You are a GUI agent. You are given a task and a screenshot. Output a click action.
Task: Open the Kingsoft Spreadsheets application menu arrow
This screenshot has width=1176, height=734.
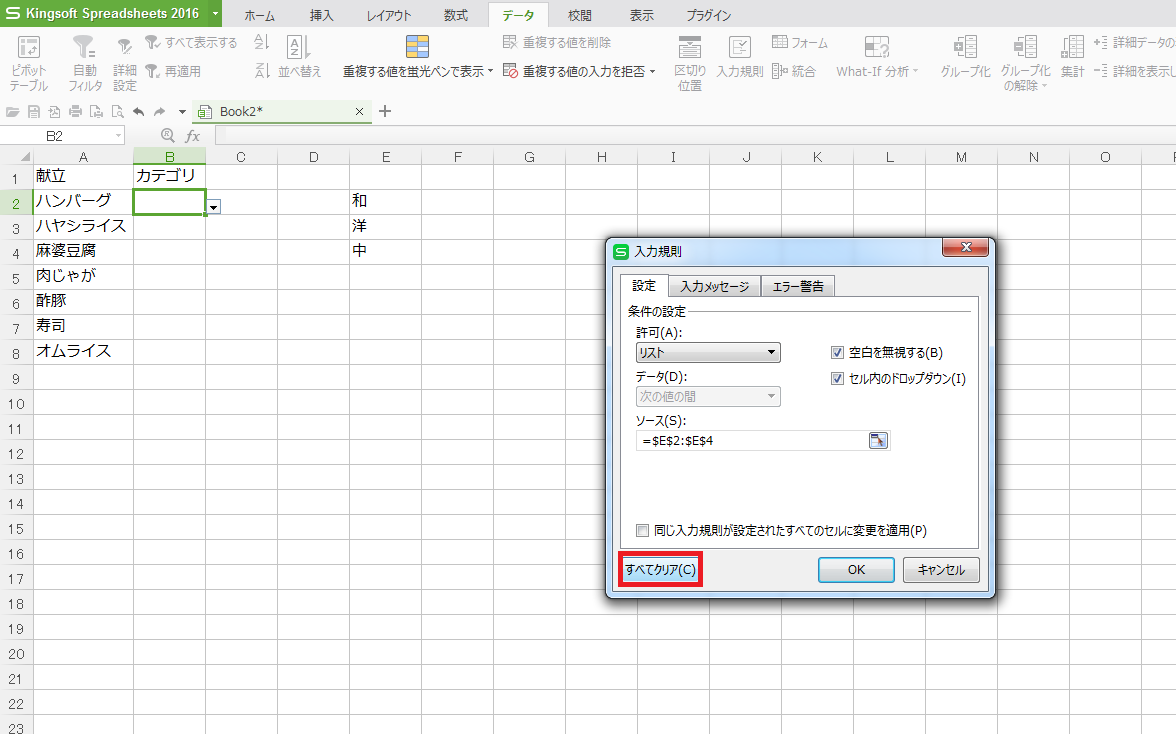[x=214, y=13]
